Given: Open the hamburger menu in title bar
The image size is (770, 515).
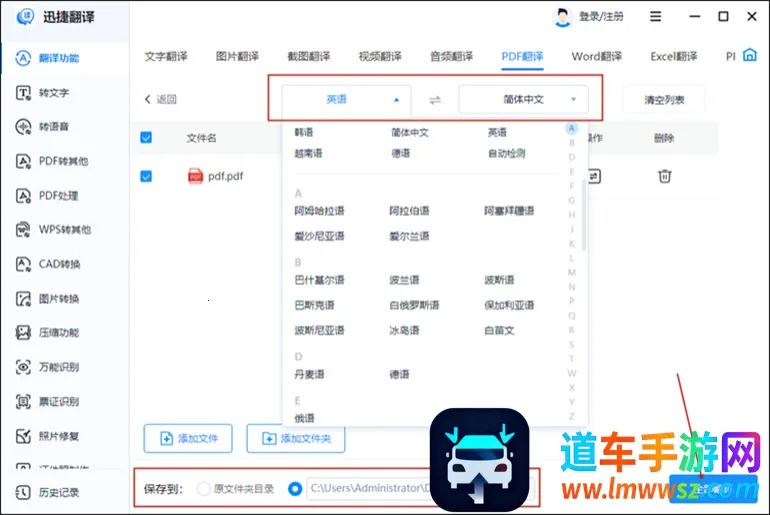Looking at the screenshot, I should (655, 17).
